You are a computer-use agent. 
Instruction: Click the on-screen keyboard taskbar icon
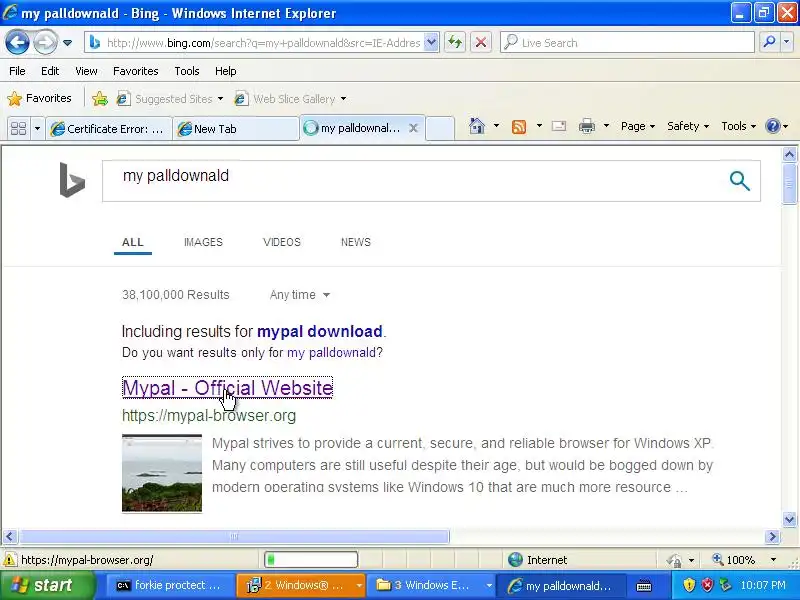(644, 586)
